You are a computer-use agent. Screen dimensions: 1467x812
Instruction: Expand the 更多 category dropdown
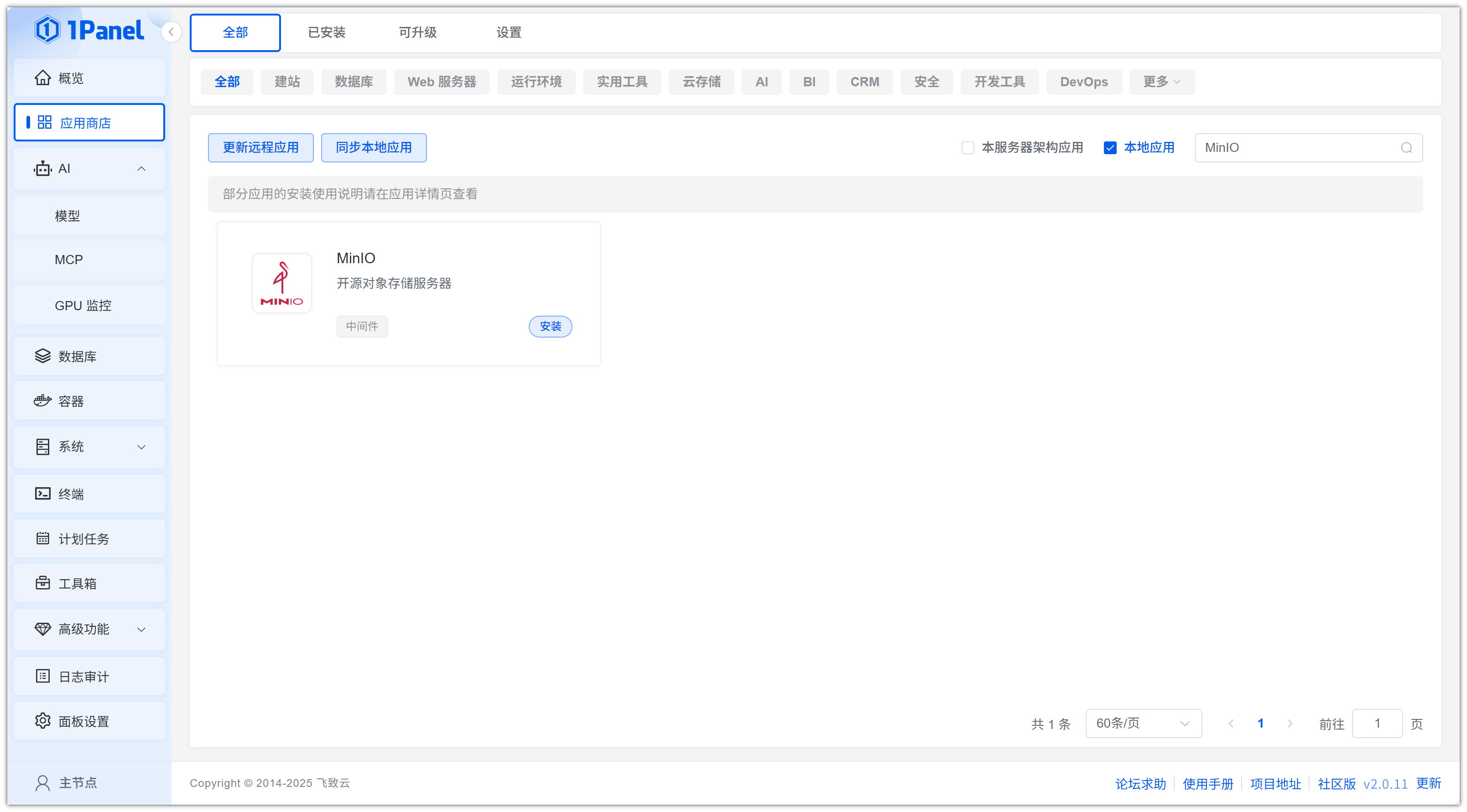click(x=1160, y=82)
